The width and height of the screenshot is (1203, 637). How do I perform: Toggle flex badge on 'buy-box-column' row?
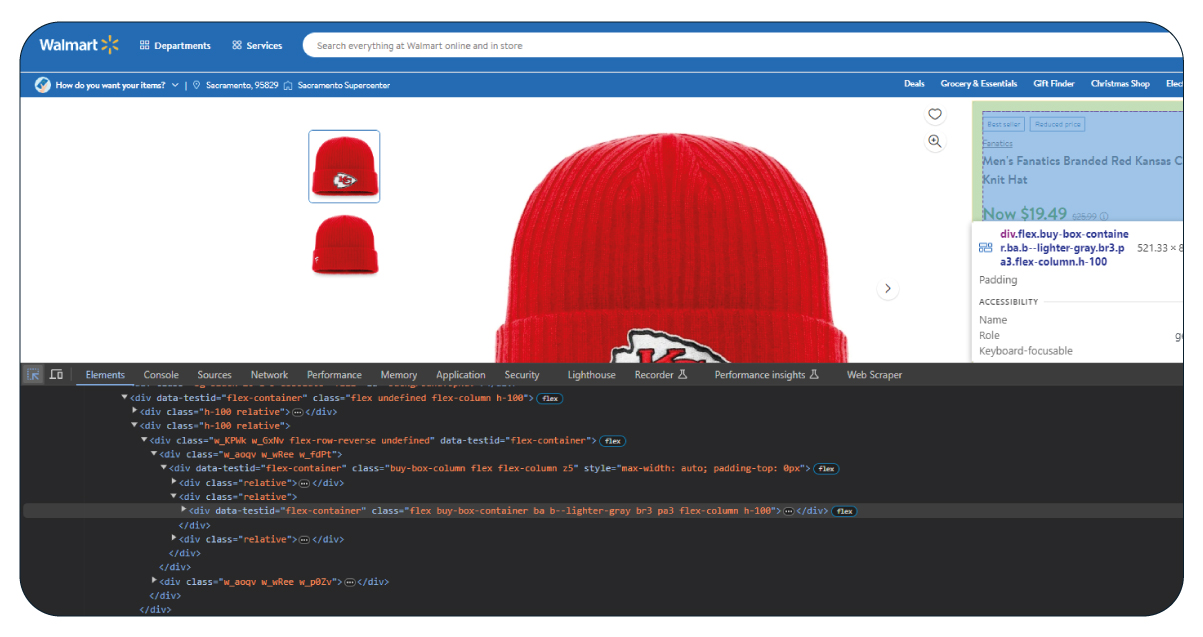pyautogui.click(x=825, y=469)
